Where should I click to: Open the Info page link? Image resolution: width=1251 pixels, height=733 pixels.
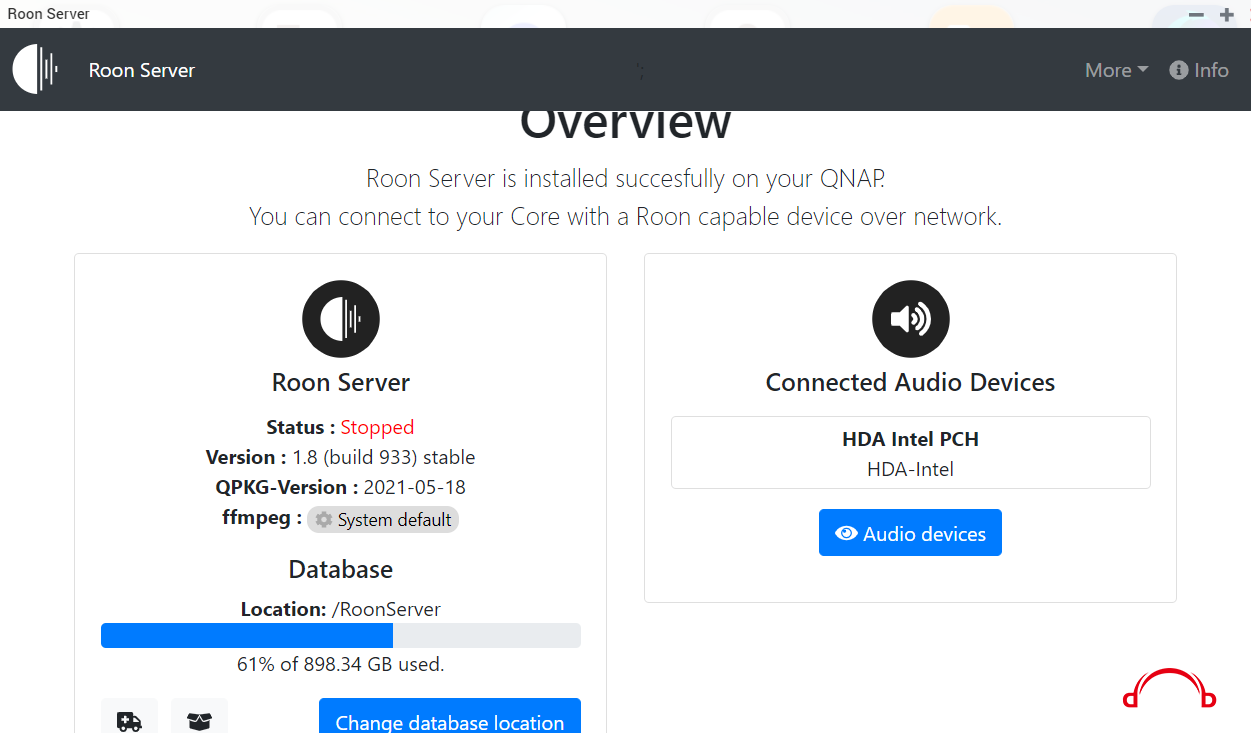pos(1199,70)
